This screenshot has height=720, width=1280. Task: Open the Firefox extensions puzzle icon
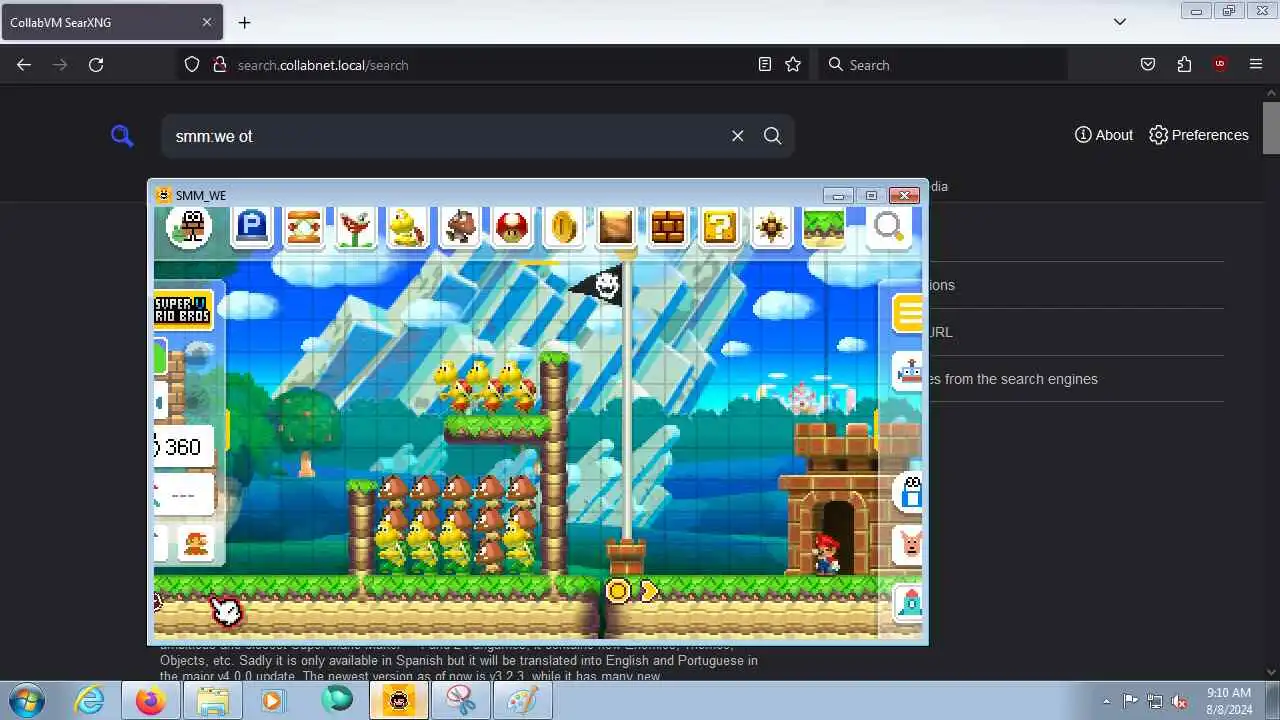tap(1184, 64)
